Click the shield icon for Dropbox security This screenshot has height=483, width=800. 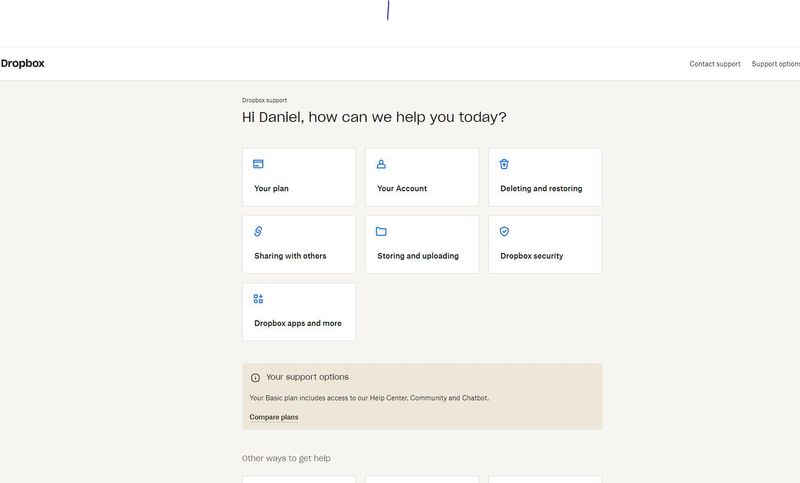(504, 231)
